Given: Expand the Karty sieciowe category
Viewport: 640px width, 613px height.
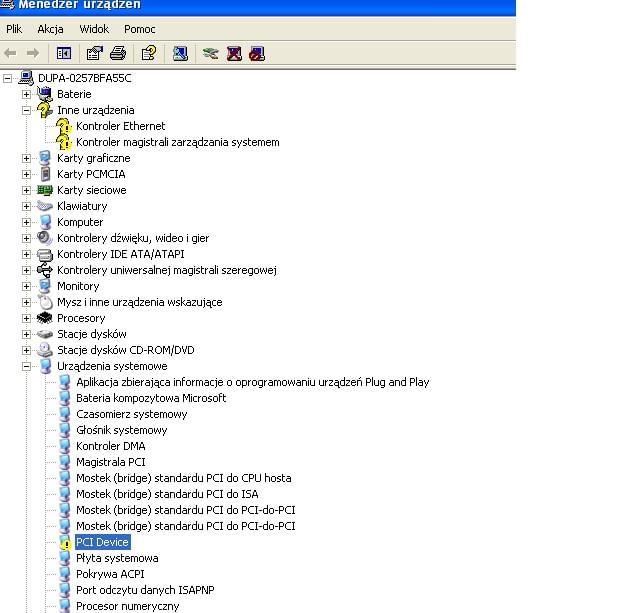Looking at the screenshot, I should (x=27, y=190).
